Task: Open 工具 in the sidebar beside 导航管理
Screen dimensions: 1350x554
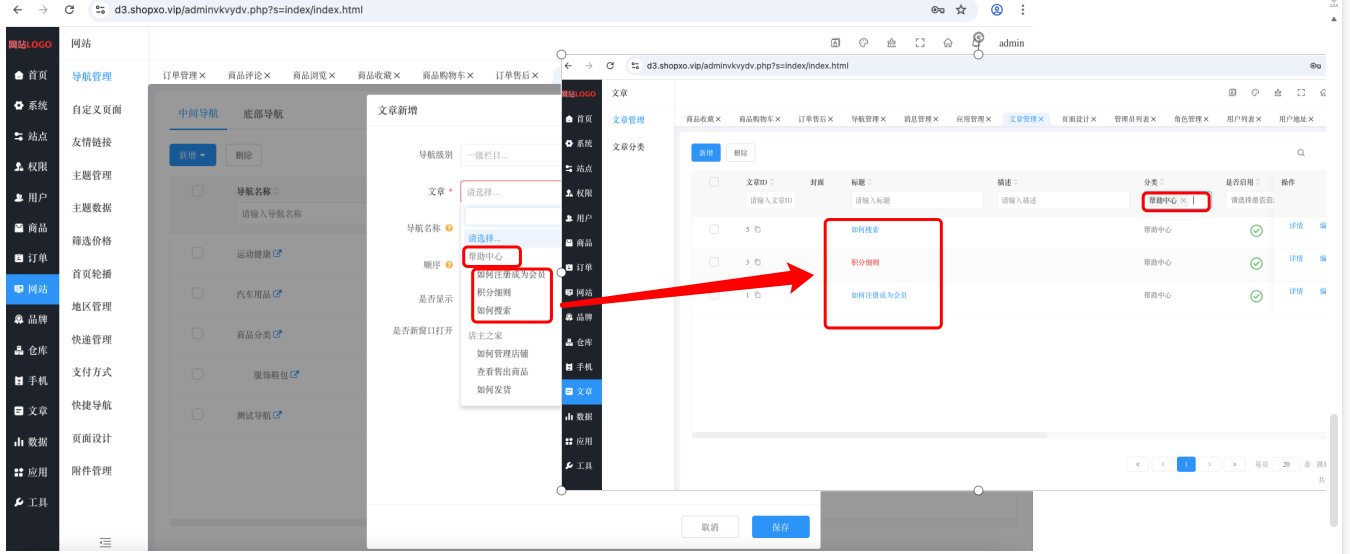Action: point(30,502)
